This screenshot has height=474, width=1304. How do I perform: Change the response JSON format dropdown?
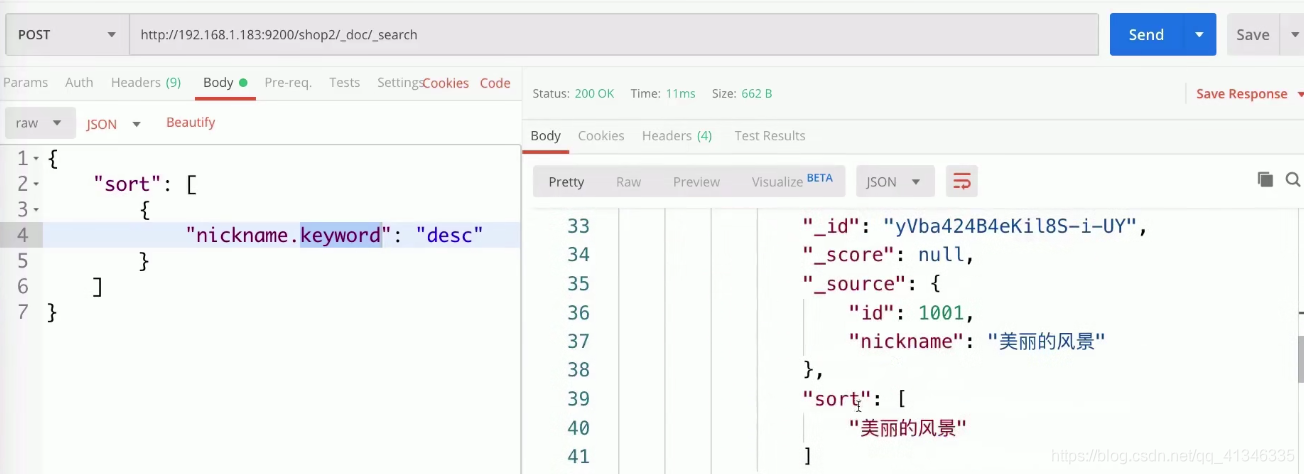coord(894,181)
